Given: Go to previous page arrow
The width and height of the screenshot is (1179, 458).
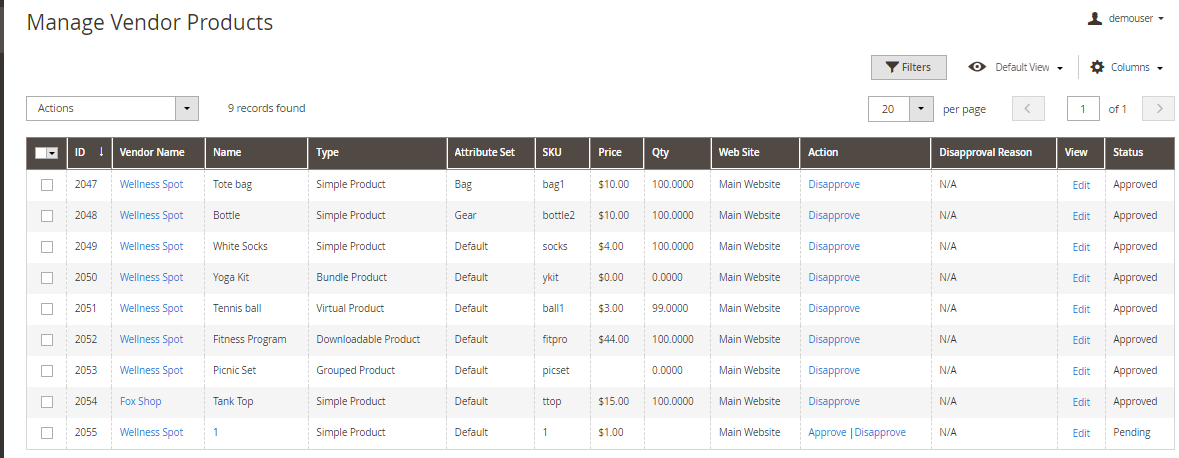Looking at the screenshot, I should click(x=1029, y=109).
